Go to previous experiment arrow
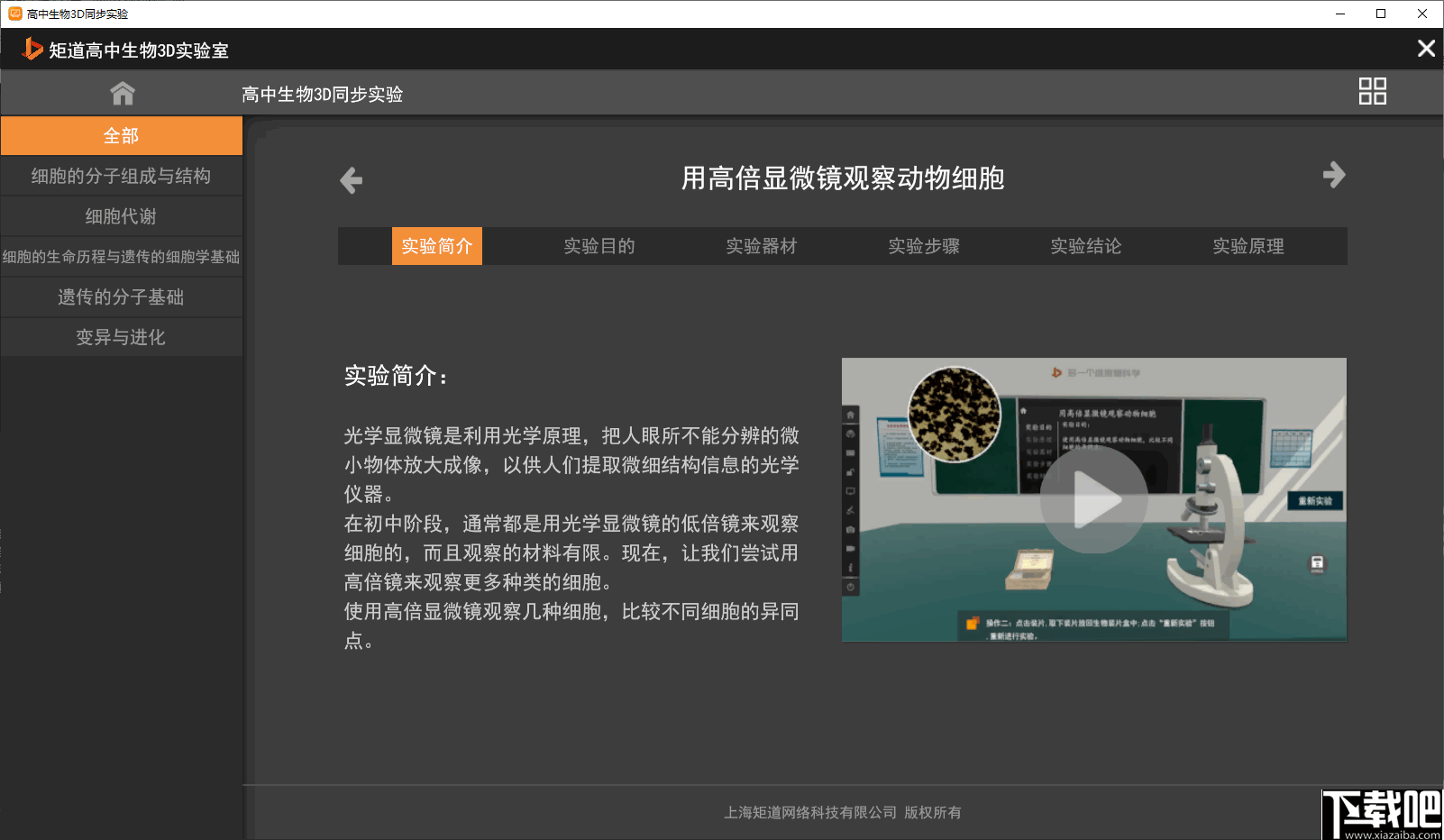 click(352, 180)
